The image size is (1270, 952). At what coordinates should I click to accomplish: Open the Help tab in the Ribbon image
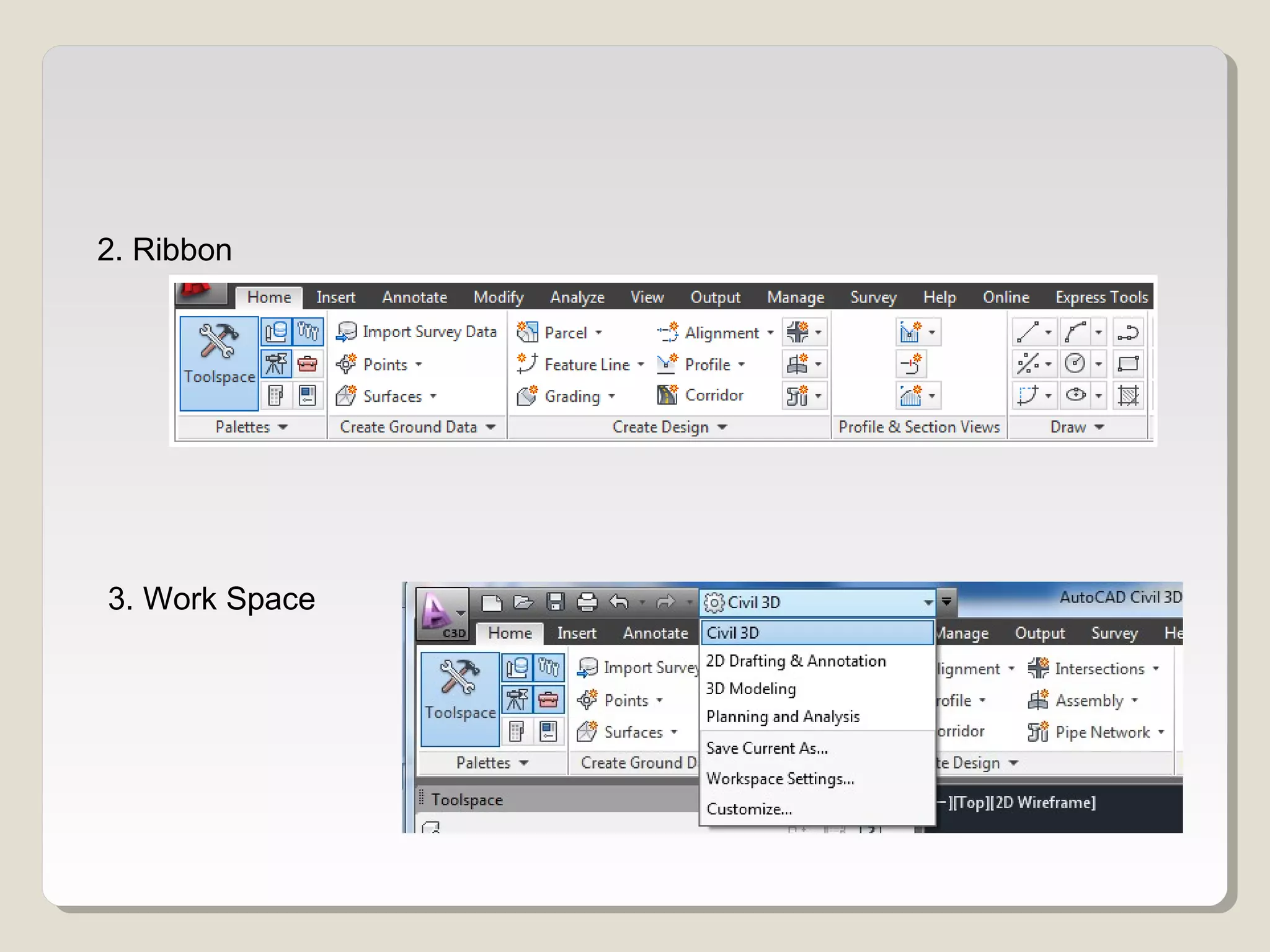click(939, 297)
